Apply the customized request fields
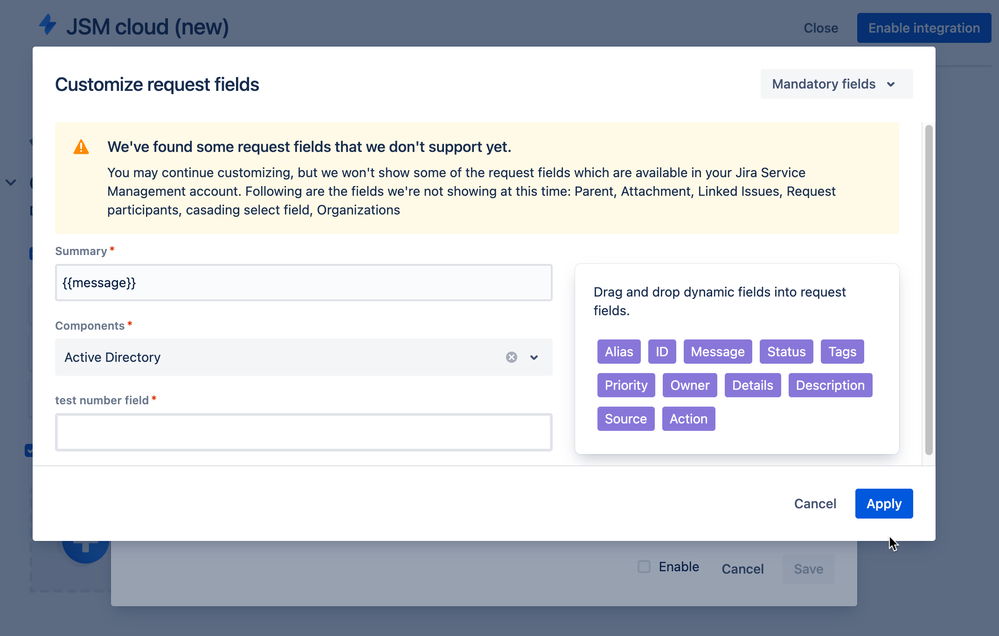 pyautogui.click(x=884, y=503)
